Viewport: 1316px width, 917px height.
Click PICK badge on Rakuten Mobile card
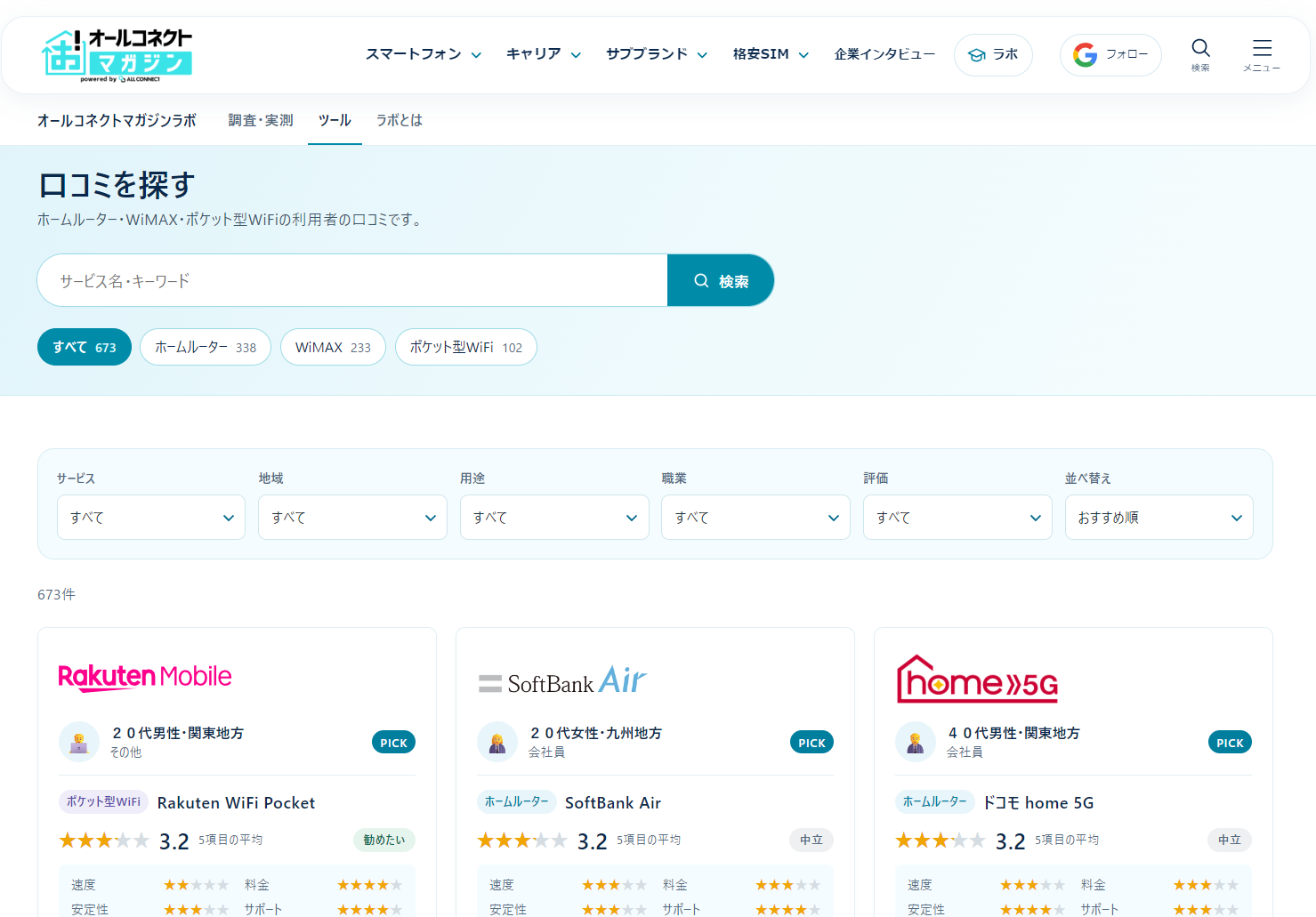coord(394,742)
